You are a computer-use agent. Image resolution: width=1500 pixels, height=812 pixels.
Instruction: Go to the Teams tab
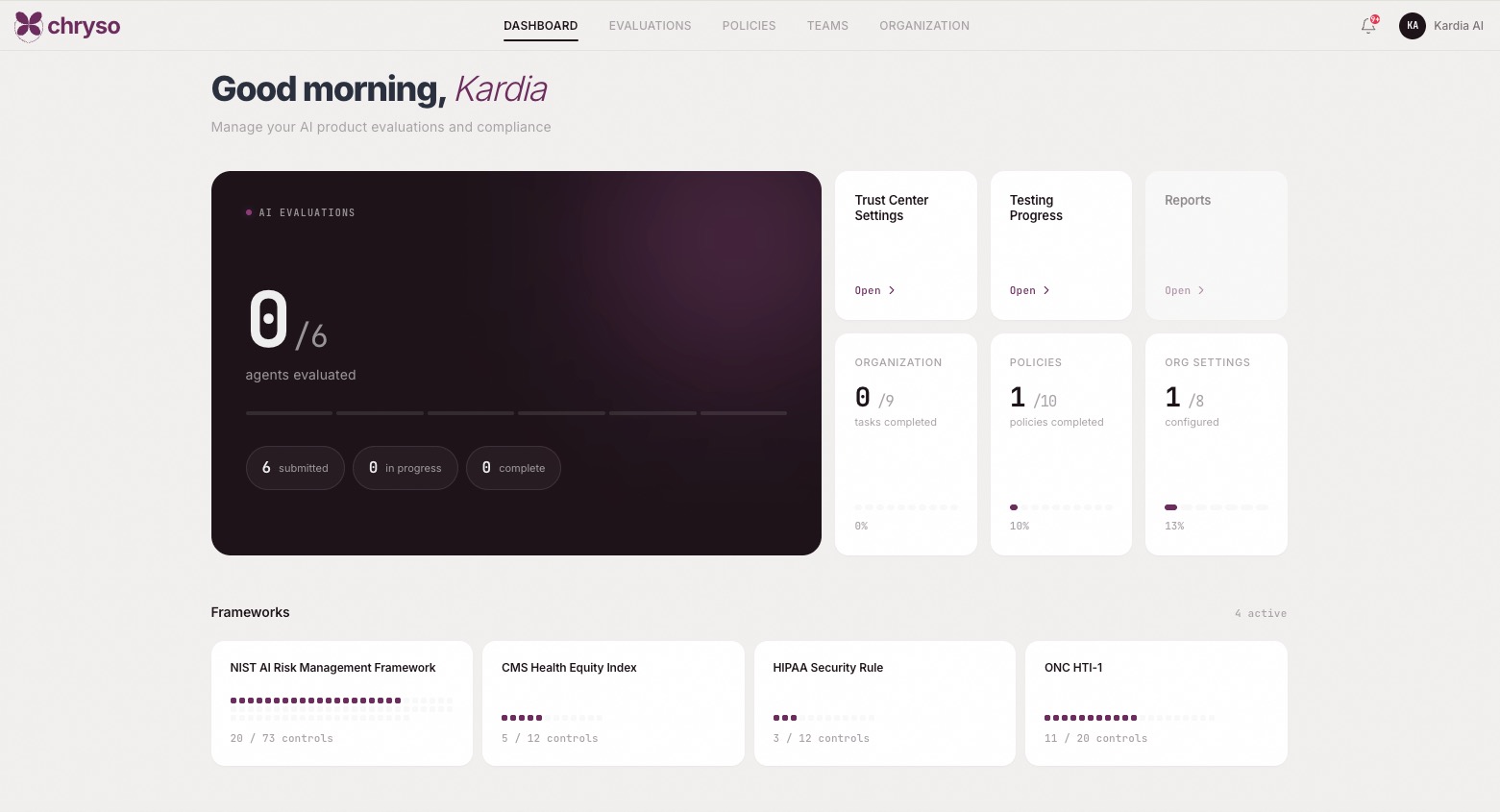(827, 26)
